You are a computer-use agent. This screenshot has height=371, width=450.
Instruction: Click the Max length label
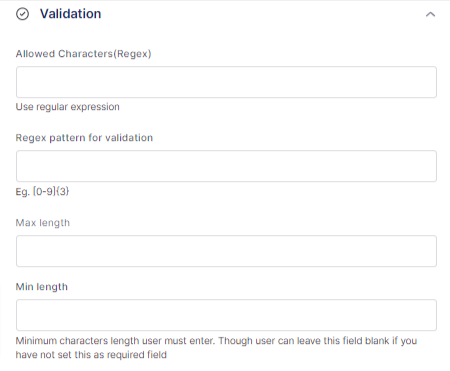[x=43, y=223]
